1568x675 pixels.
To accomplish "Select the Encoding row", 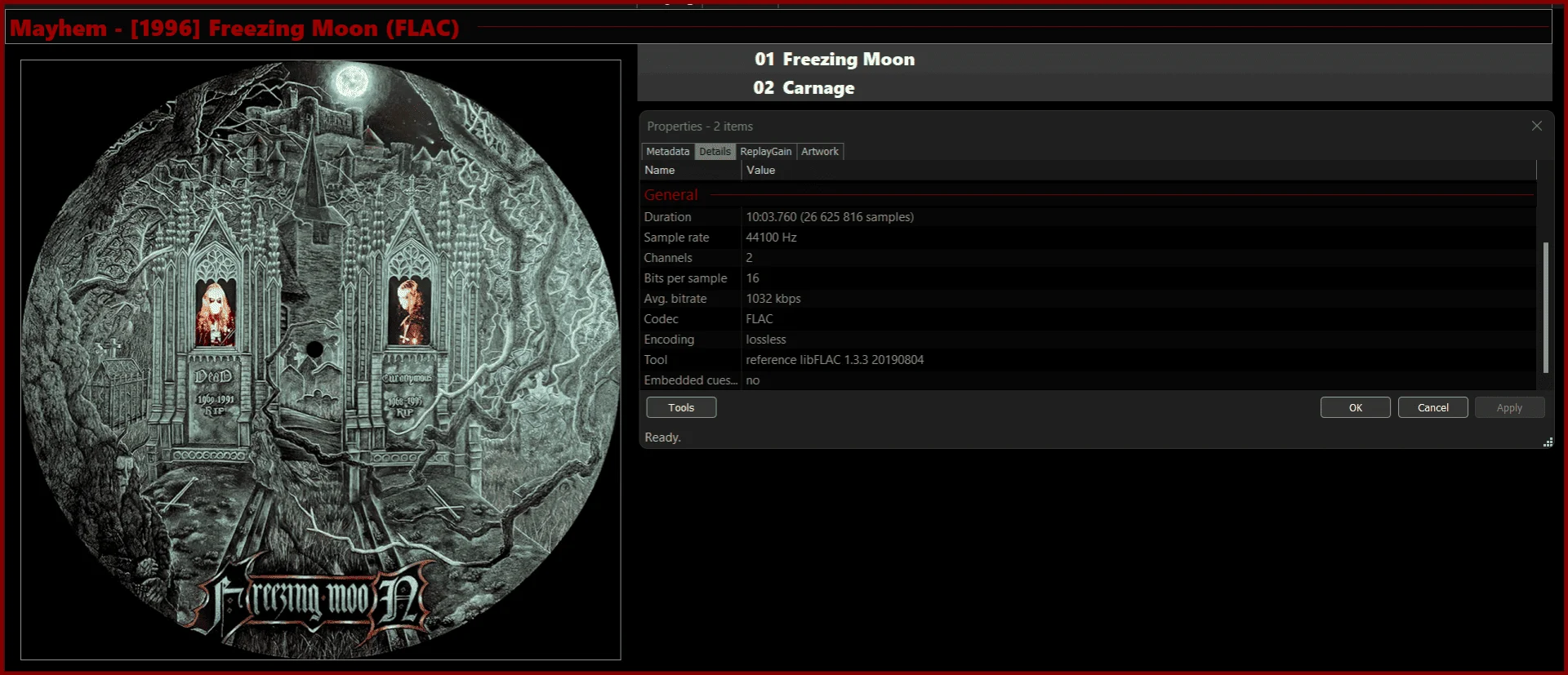I will (1089, 340).
